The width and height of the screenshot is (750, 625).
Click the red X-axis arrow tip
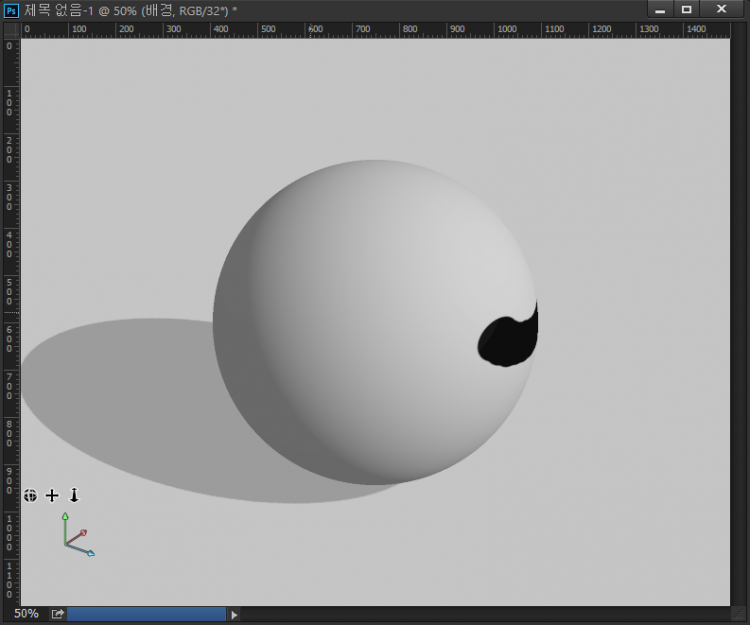[83, 533]
